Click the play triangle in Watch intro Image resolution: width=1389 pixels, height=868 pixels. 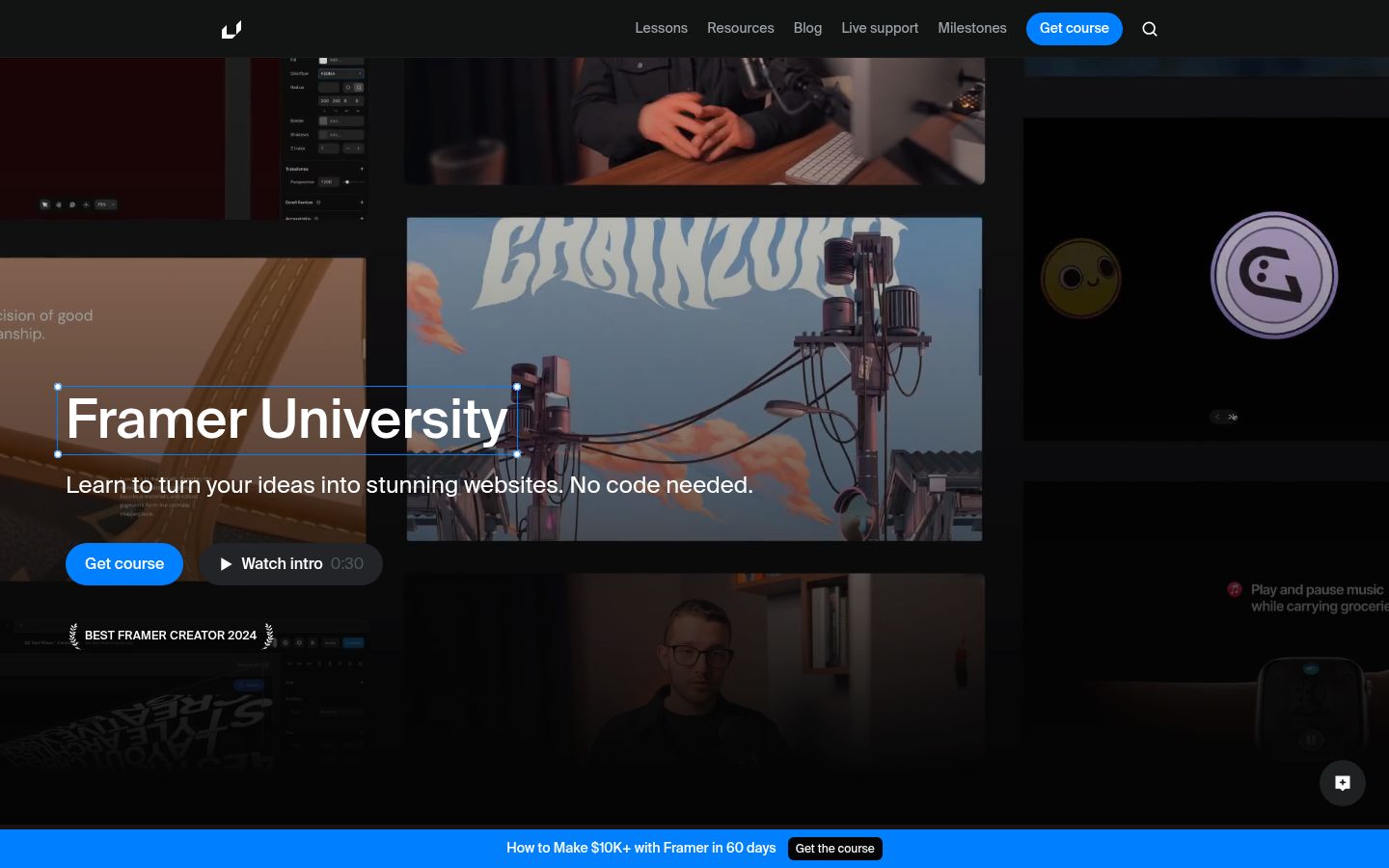(x=226, y=564)
